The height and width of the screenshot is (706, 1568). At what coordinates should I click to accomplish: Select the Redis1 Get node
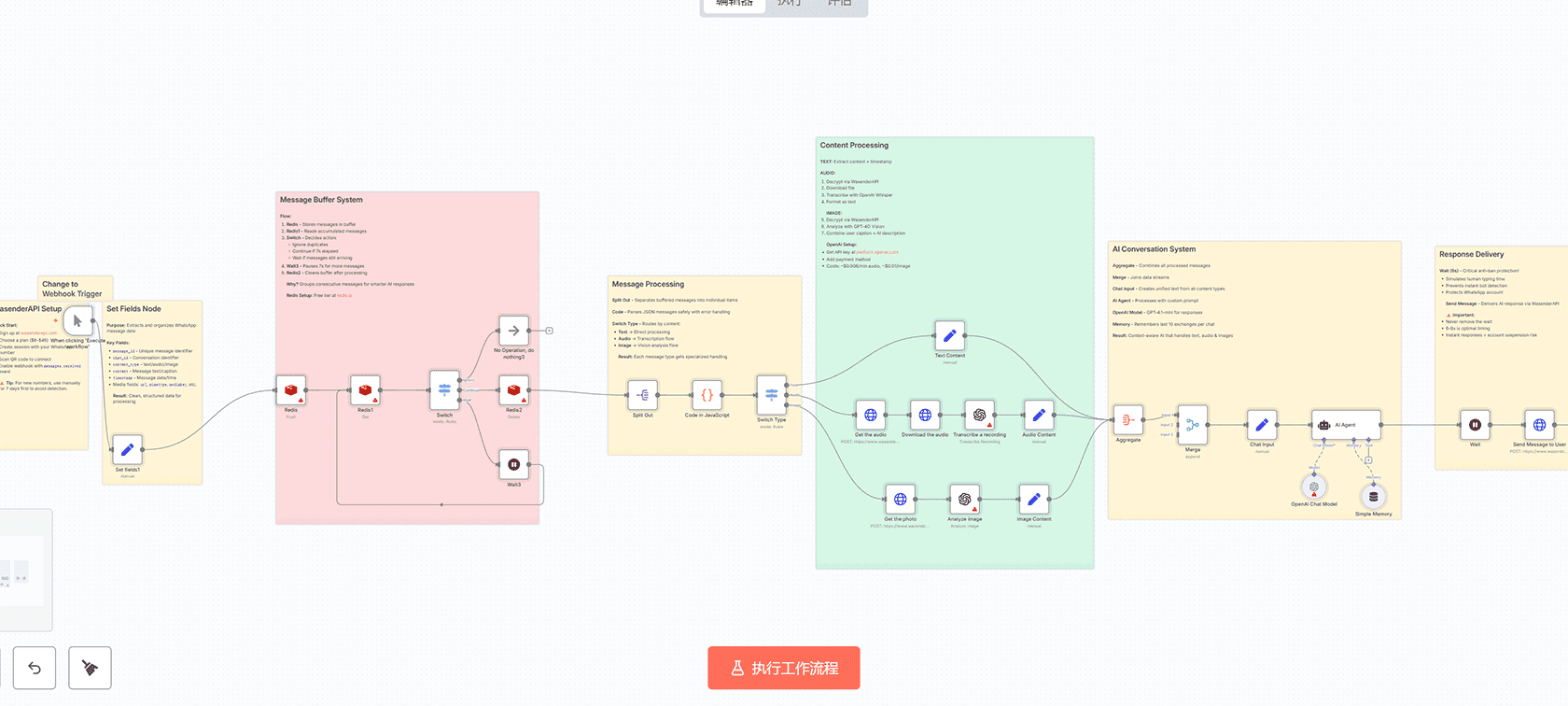click(365, 390)
